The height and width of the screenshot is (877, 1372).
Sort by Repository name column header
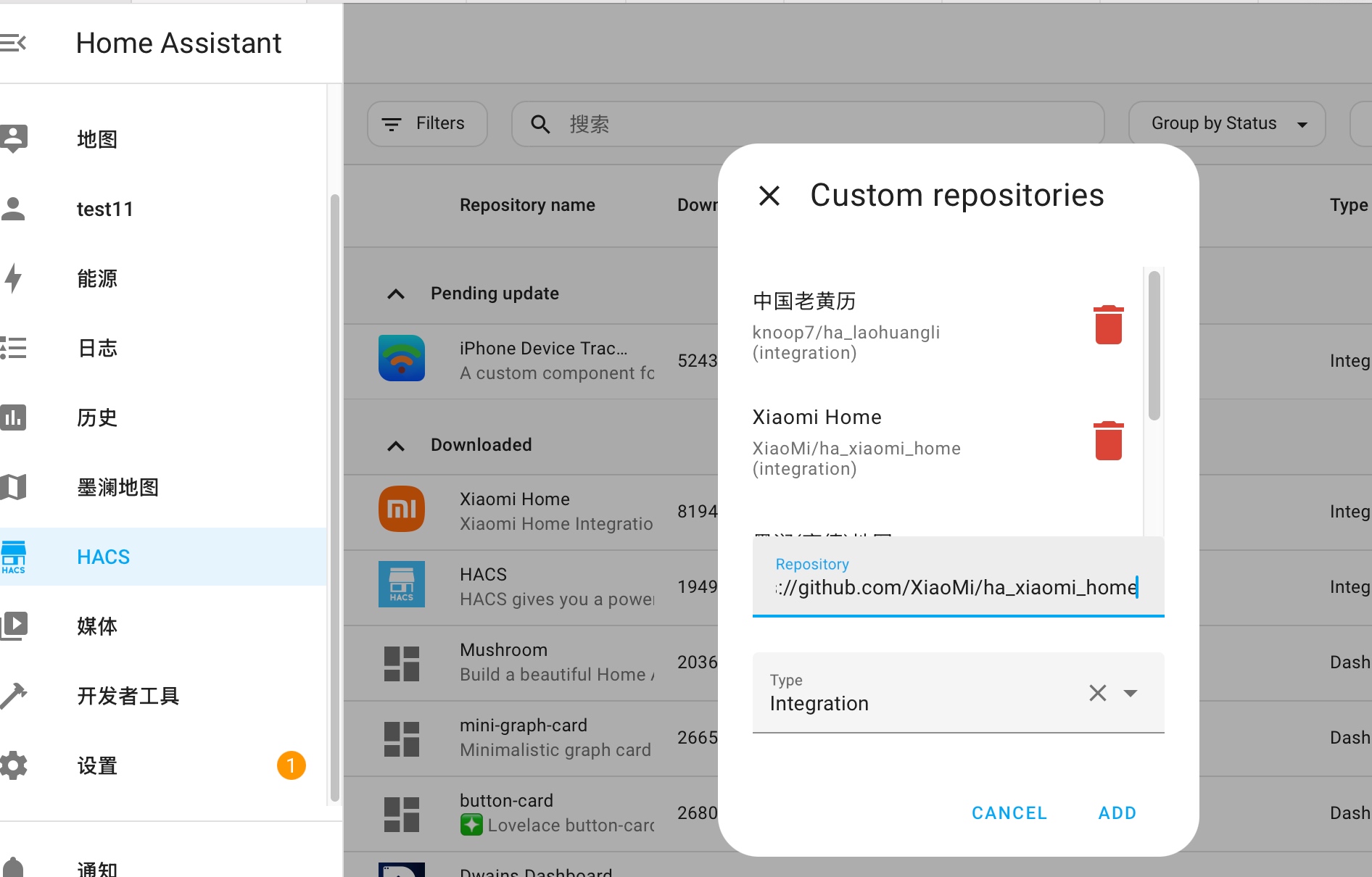point(527,205)
